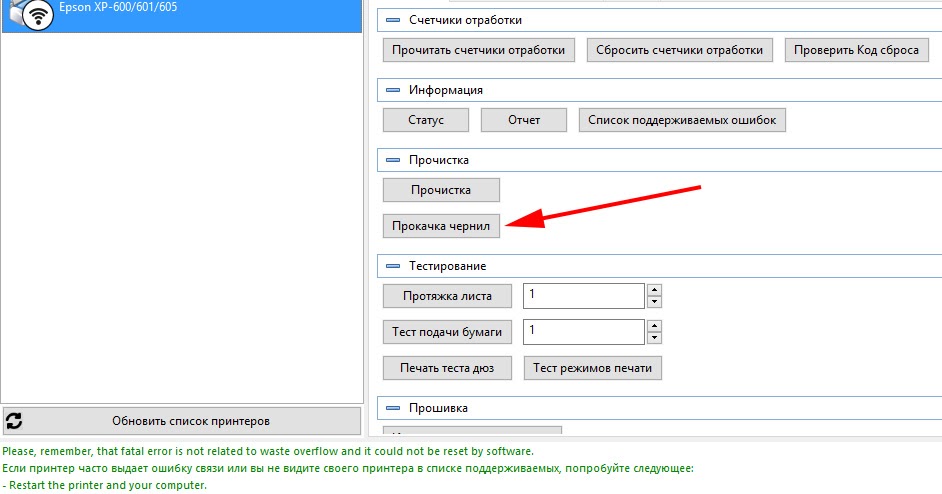Click Сбросить счетчики отработки button

[x=679, y=50]
